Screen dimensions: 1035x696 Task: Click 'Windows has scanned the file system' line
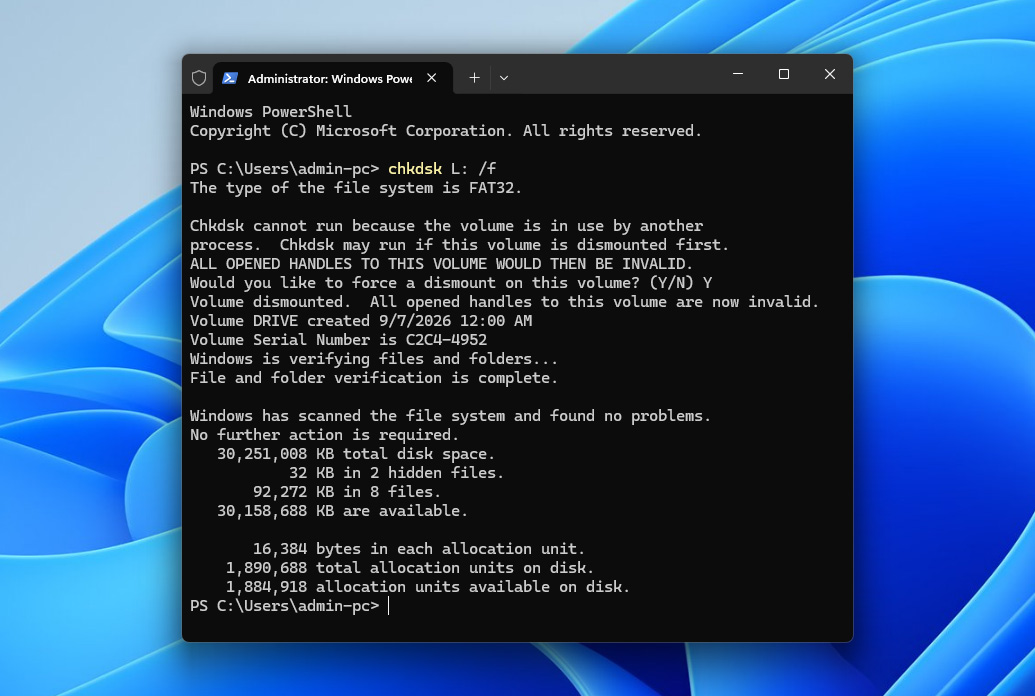click(x=450, y=416)
